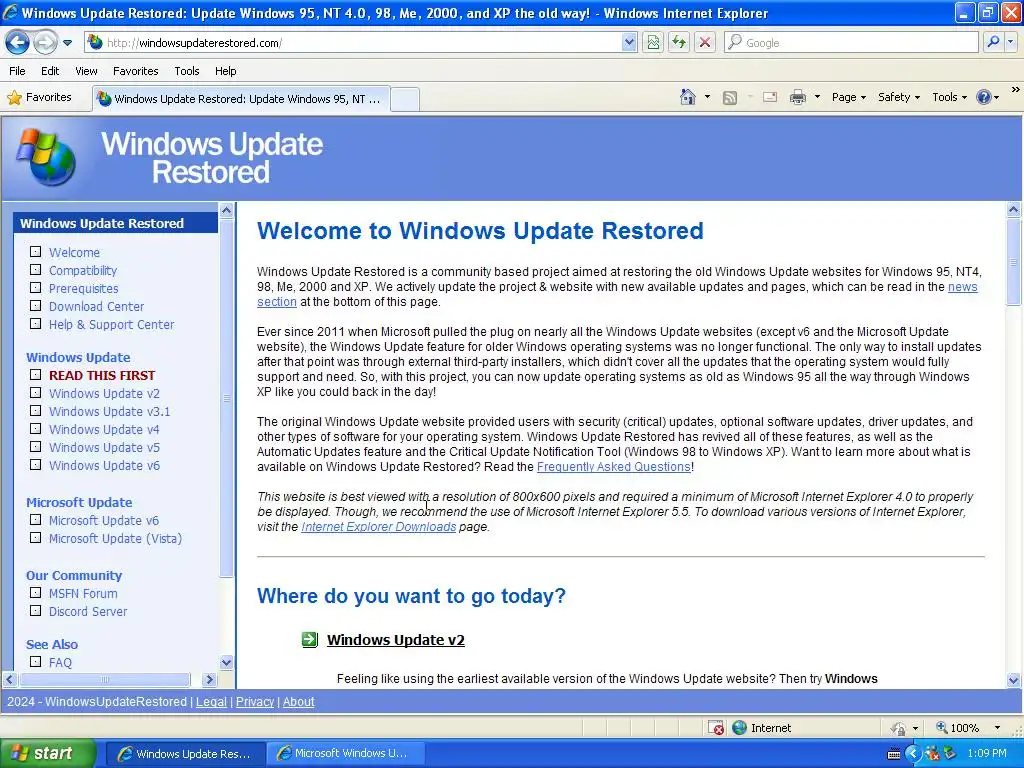Open the Windows Update v2 heading link
Viewport: 1024px width, 768px height.
396,640
